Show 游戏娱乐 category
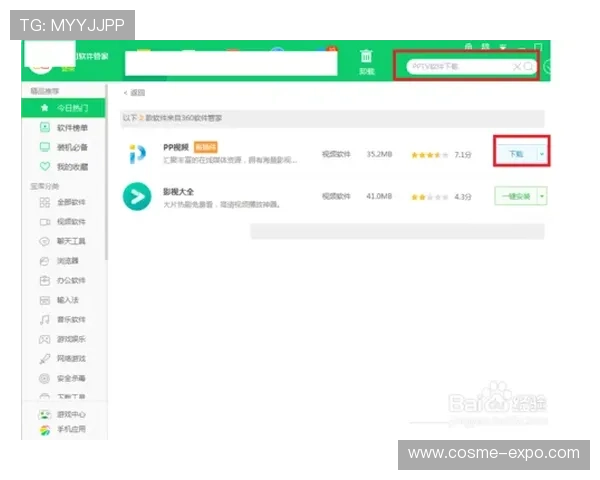 63,339
